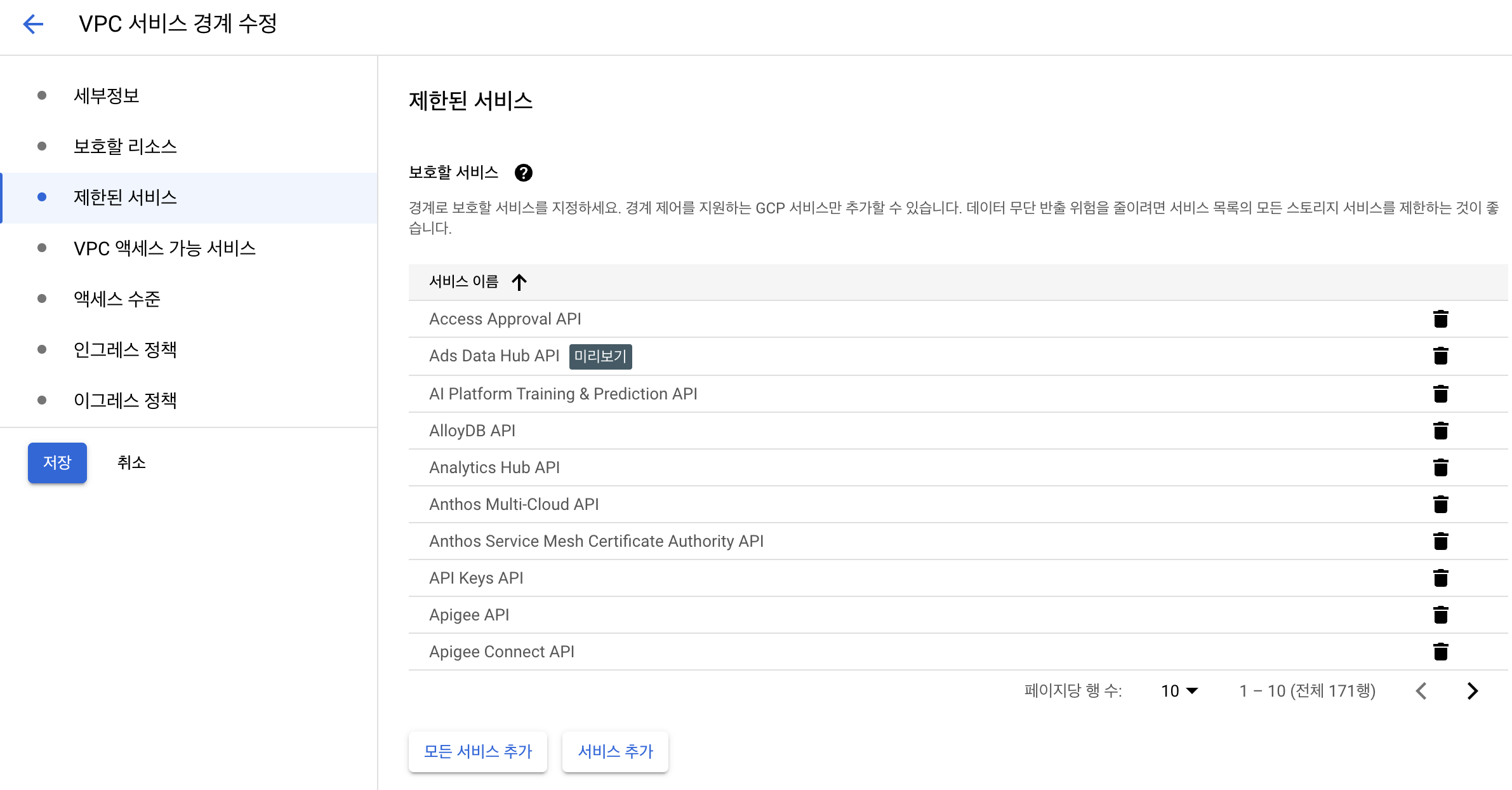This screenshot has width=1512, height=790.
Task: Delete the API Keys API service
Action: (1440, 578)
